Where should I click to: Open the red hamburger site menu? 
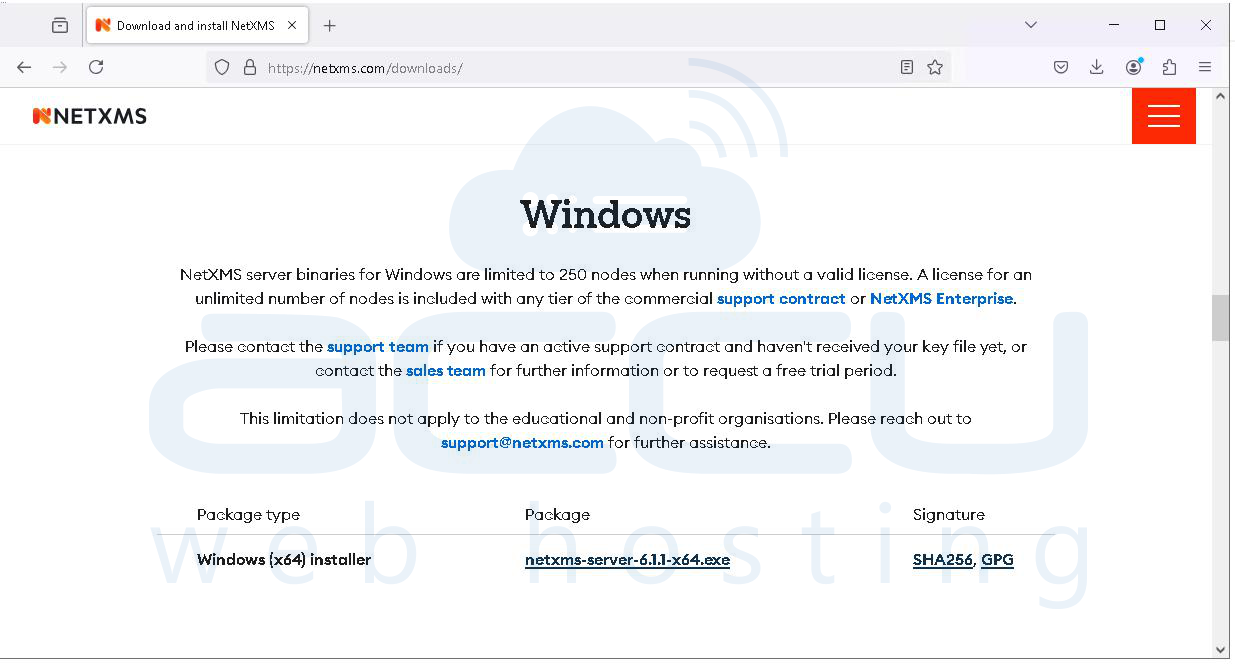click(x=1164, y=116)
